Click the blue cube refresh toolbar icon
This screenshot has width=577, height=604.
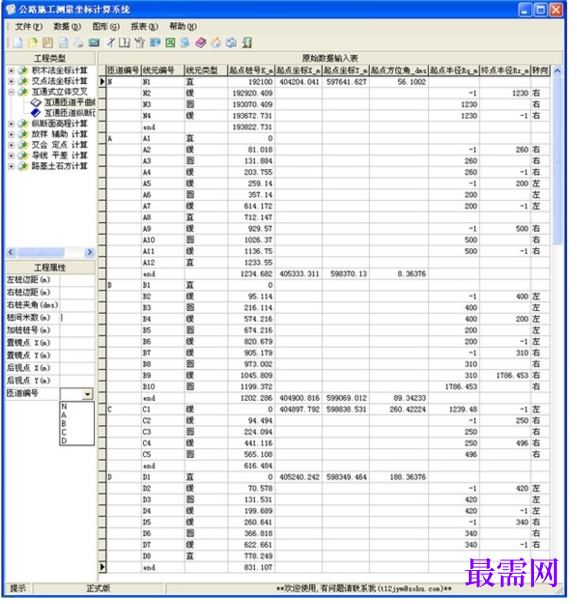coord(231,43)
